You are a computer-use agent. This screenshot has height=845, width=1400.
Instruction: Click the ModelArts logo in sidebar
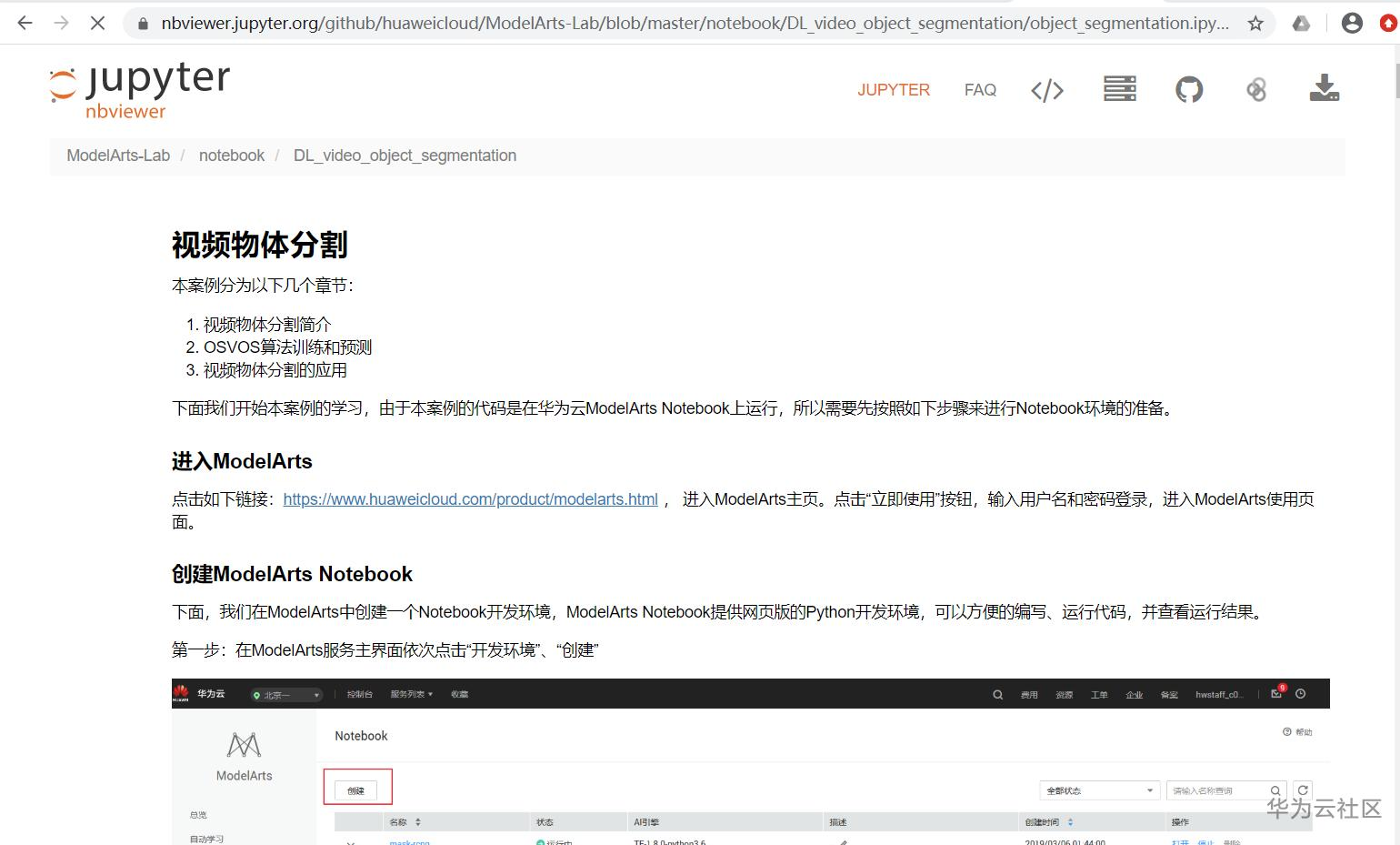[x=244, y=746]
